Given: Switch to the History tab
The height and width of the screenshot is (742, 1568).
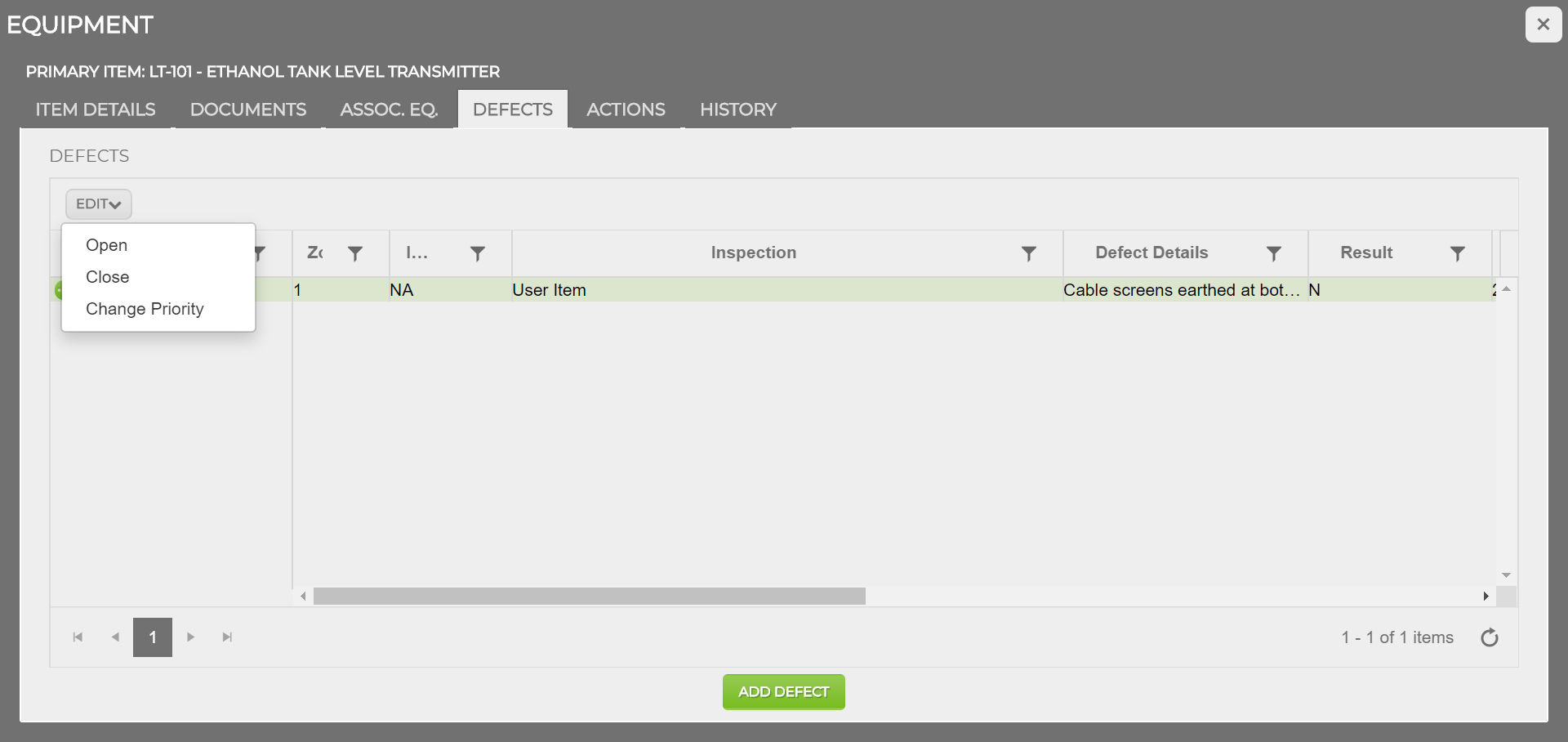Looking at the screenshot, I should click(x=737, y=110).
